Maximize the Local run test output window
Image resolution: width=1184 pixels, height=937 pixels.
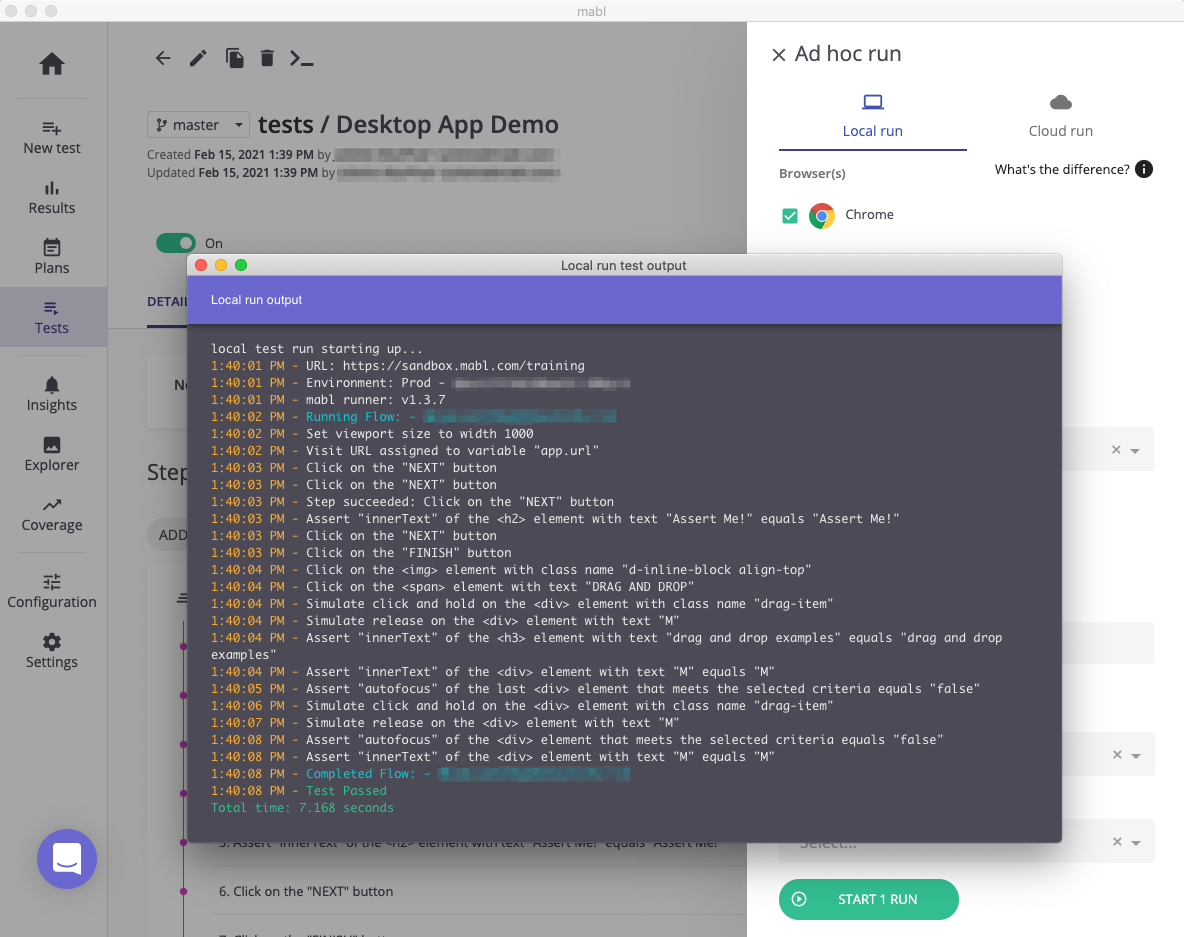click(241, 265)
